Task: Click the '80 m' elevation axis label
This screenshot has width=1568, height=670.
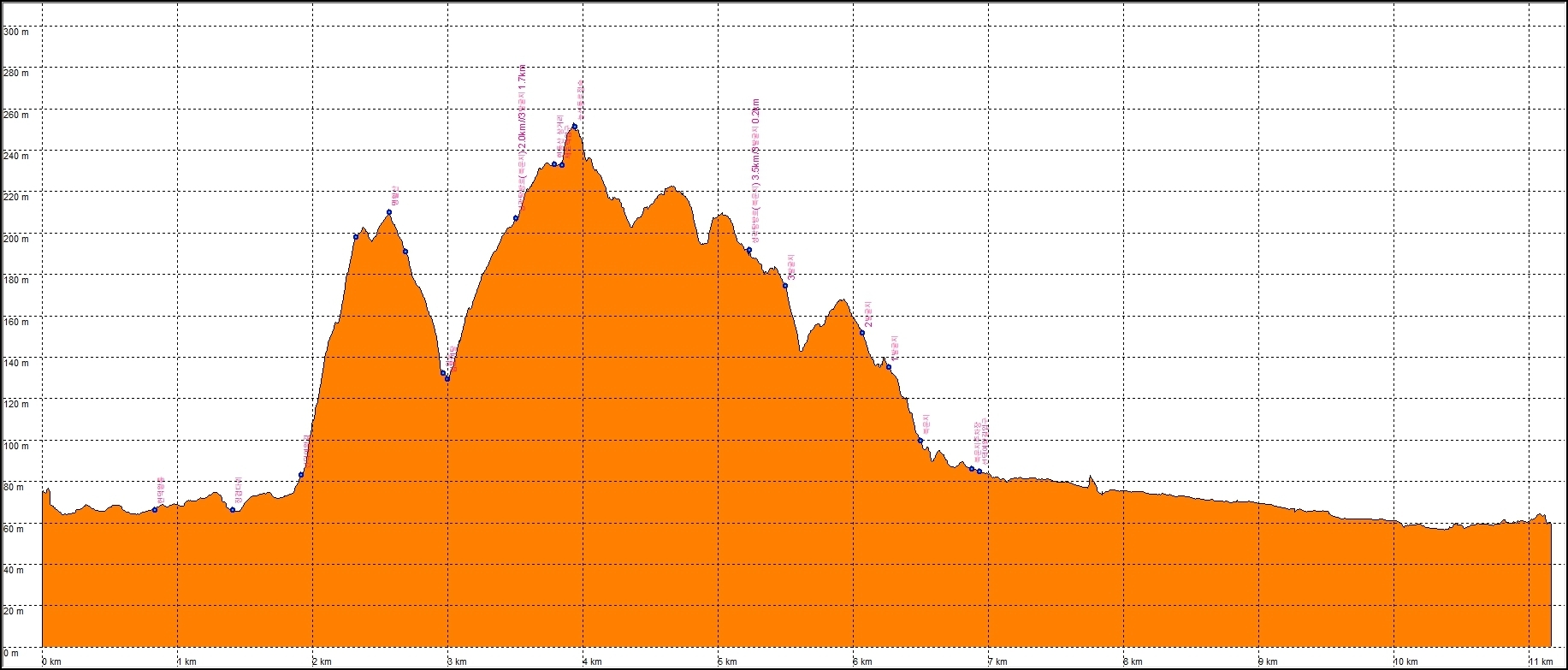Action: (15, 487)
